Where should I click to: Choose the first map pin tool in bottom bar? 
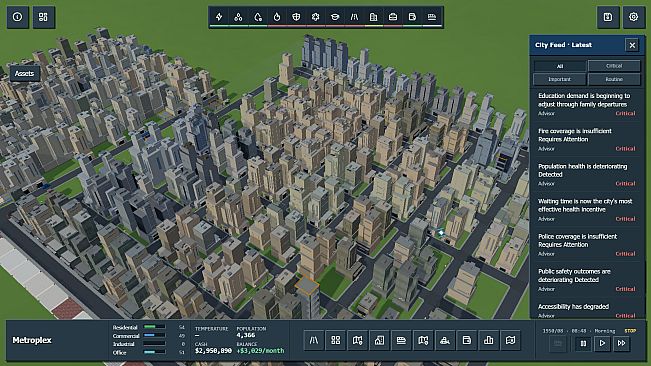tap(357, 341)
